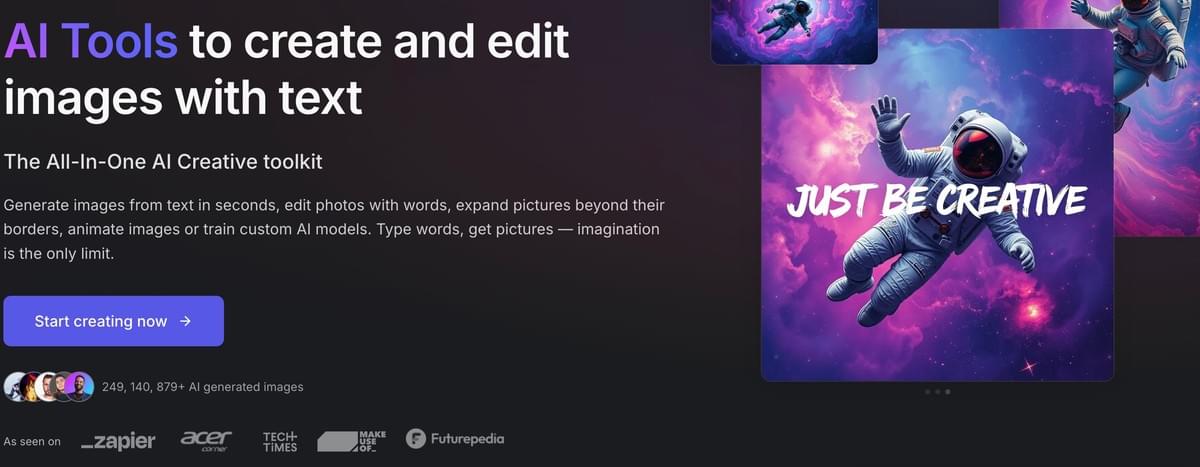
Task: Click the partially visible astronaut image at right
Action: pos(1157,118)
